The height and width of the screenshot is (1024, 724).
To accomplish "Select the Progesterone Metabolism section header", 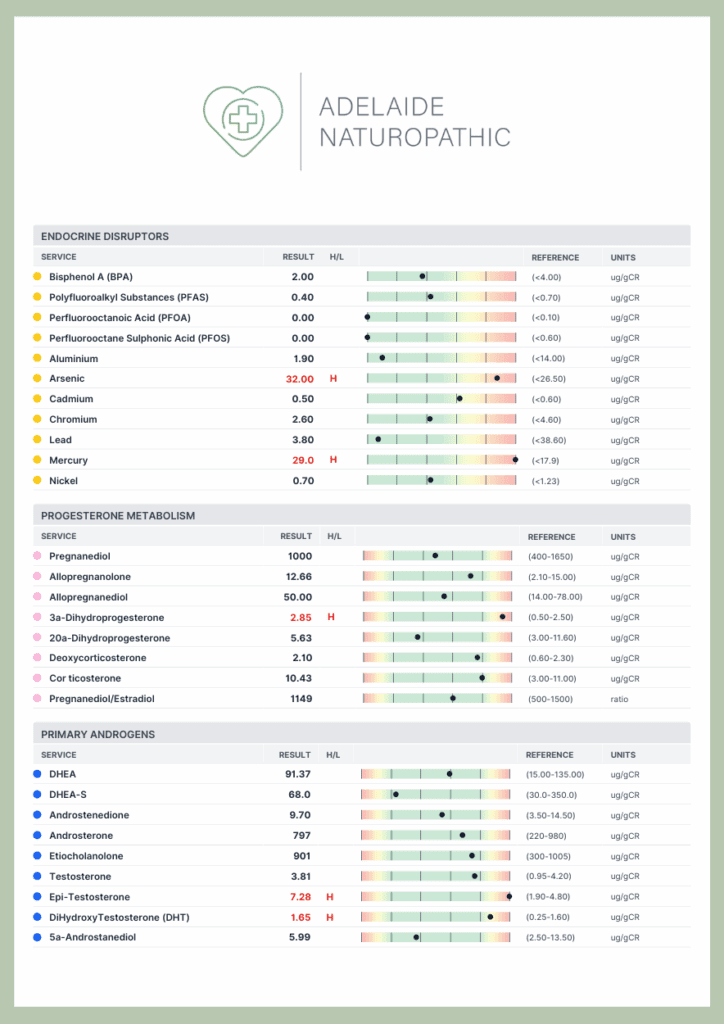I will coord(118,516).
